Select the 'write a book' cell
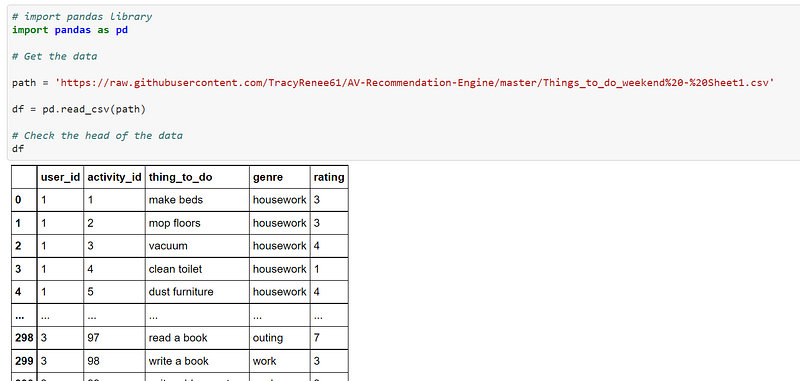 point(197,361)
